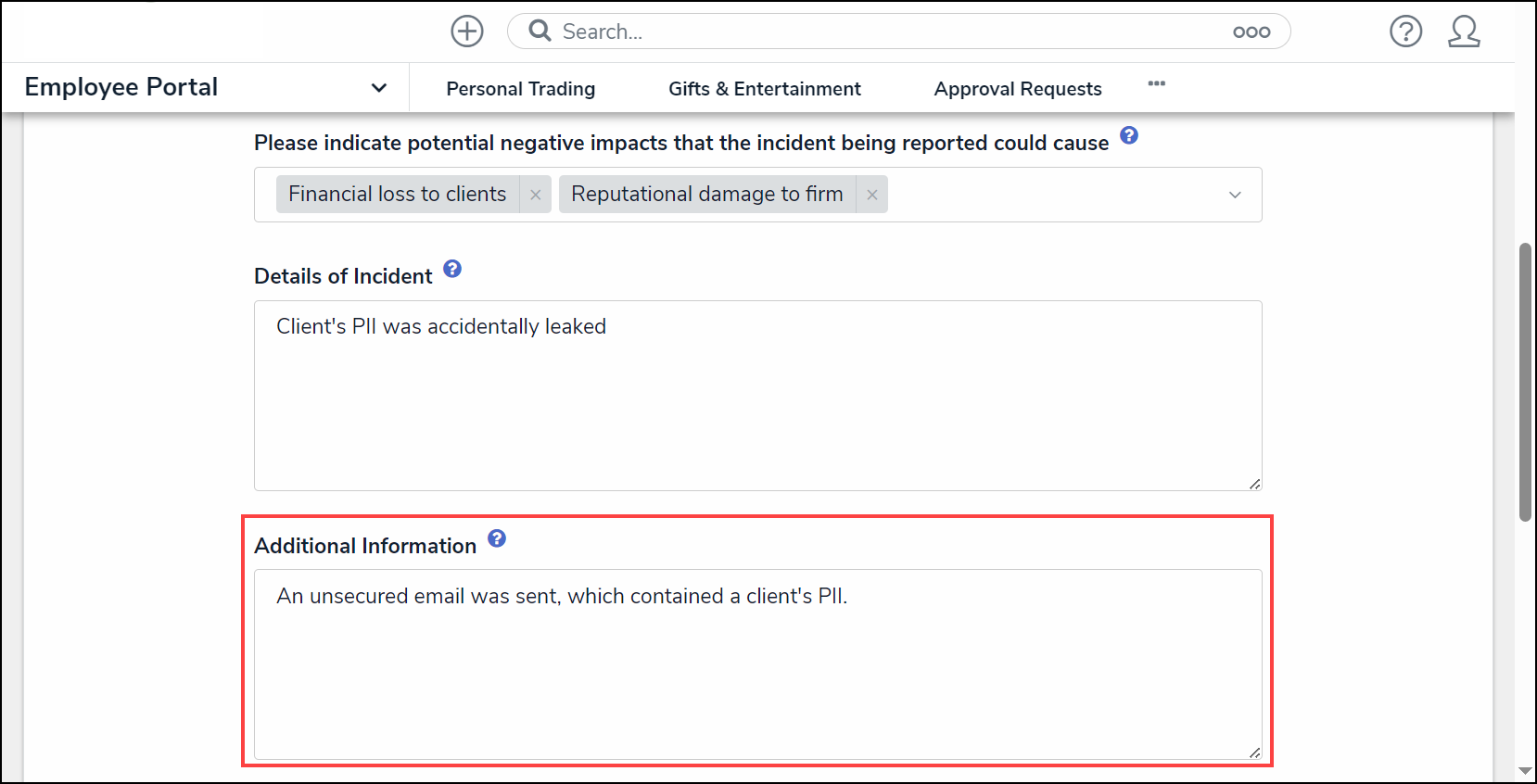Click the vertical page scrollbar thumb

tap(1525, 382)
